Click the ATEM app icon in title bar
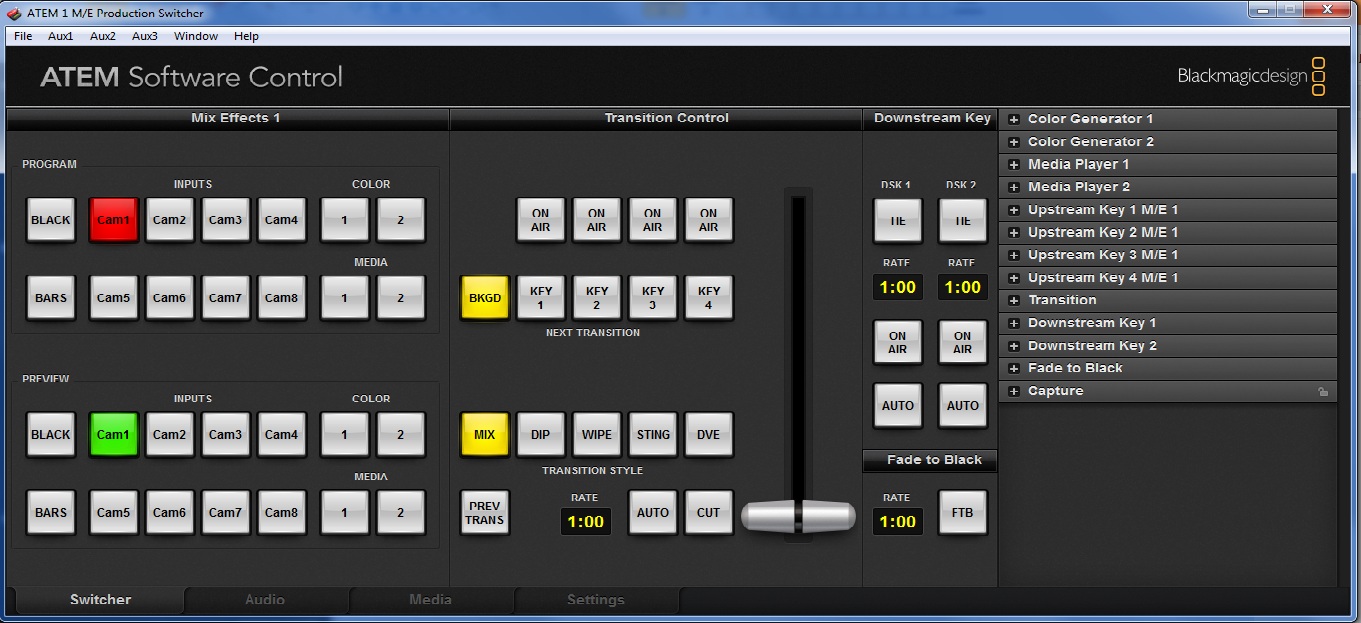 coord(14,13)
